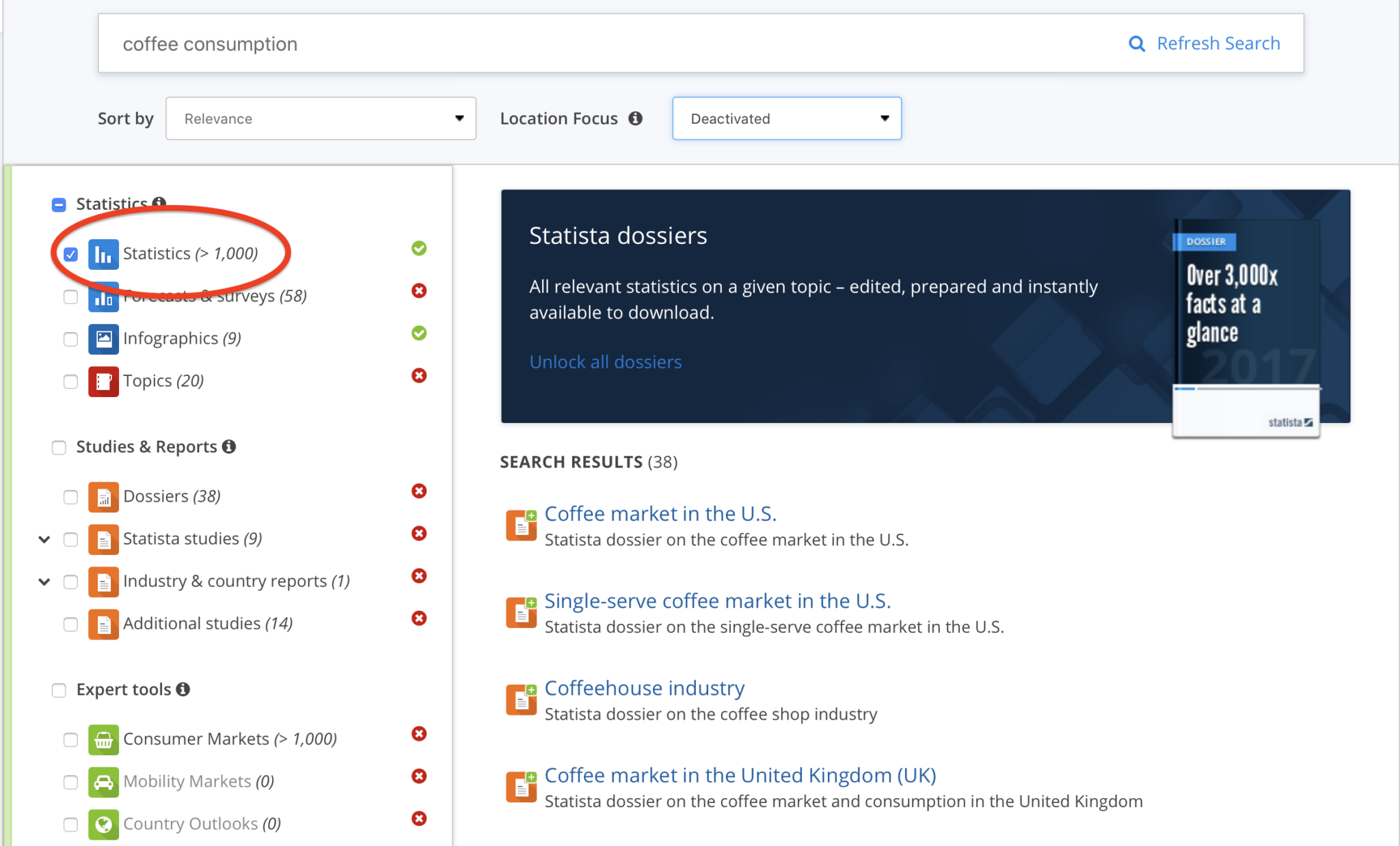1400x846 pixels.
Task: Open the Unlock all dossiers link
Action: click(605, 362)
